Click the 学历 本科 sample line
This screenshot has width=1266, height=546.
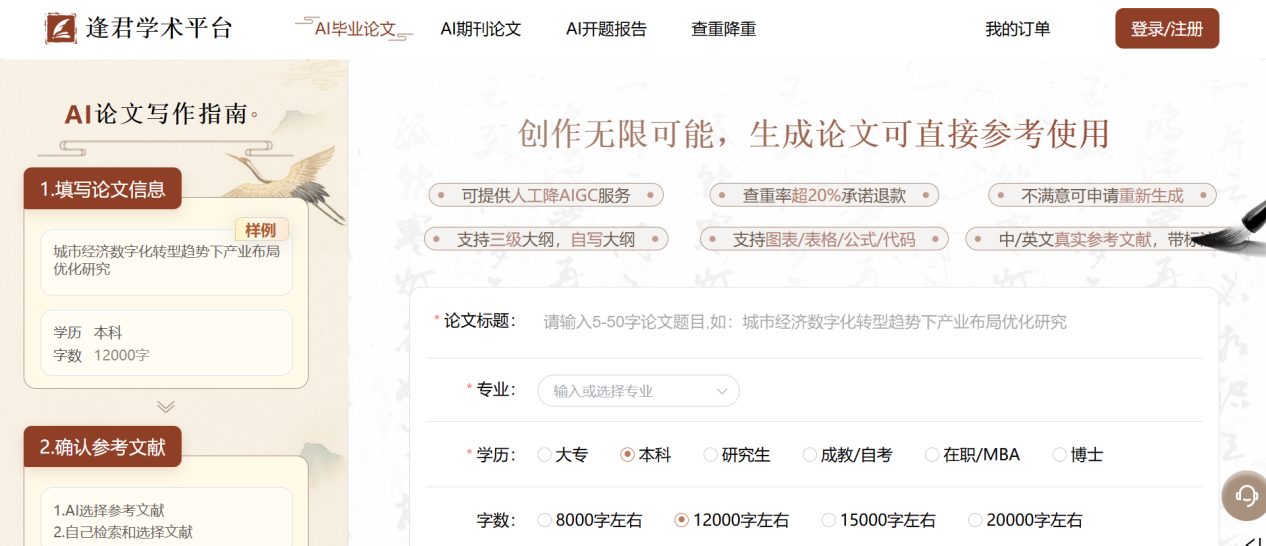tap(88, 333)
